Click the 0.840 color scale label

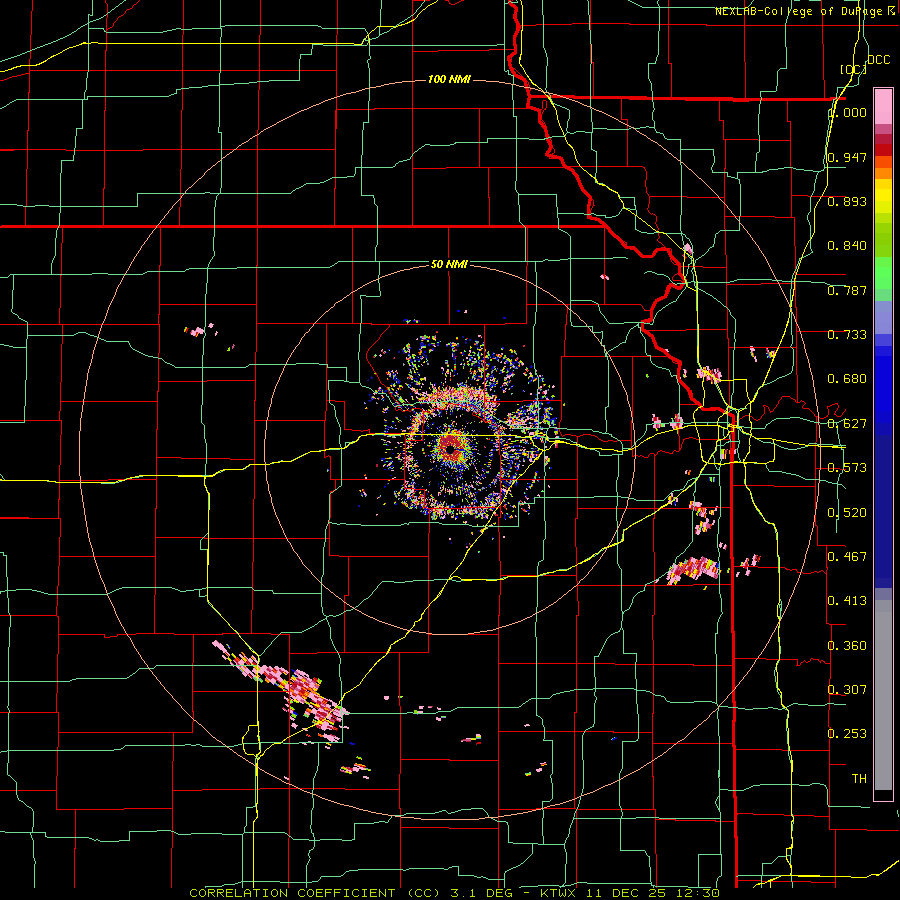tap(847, 246)
